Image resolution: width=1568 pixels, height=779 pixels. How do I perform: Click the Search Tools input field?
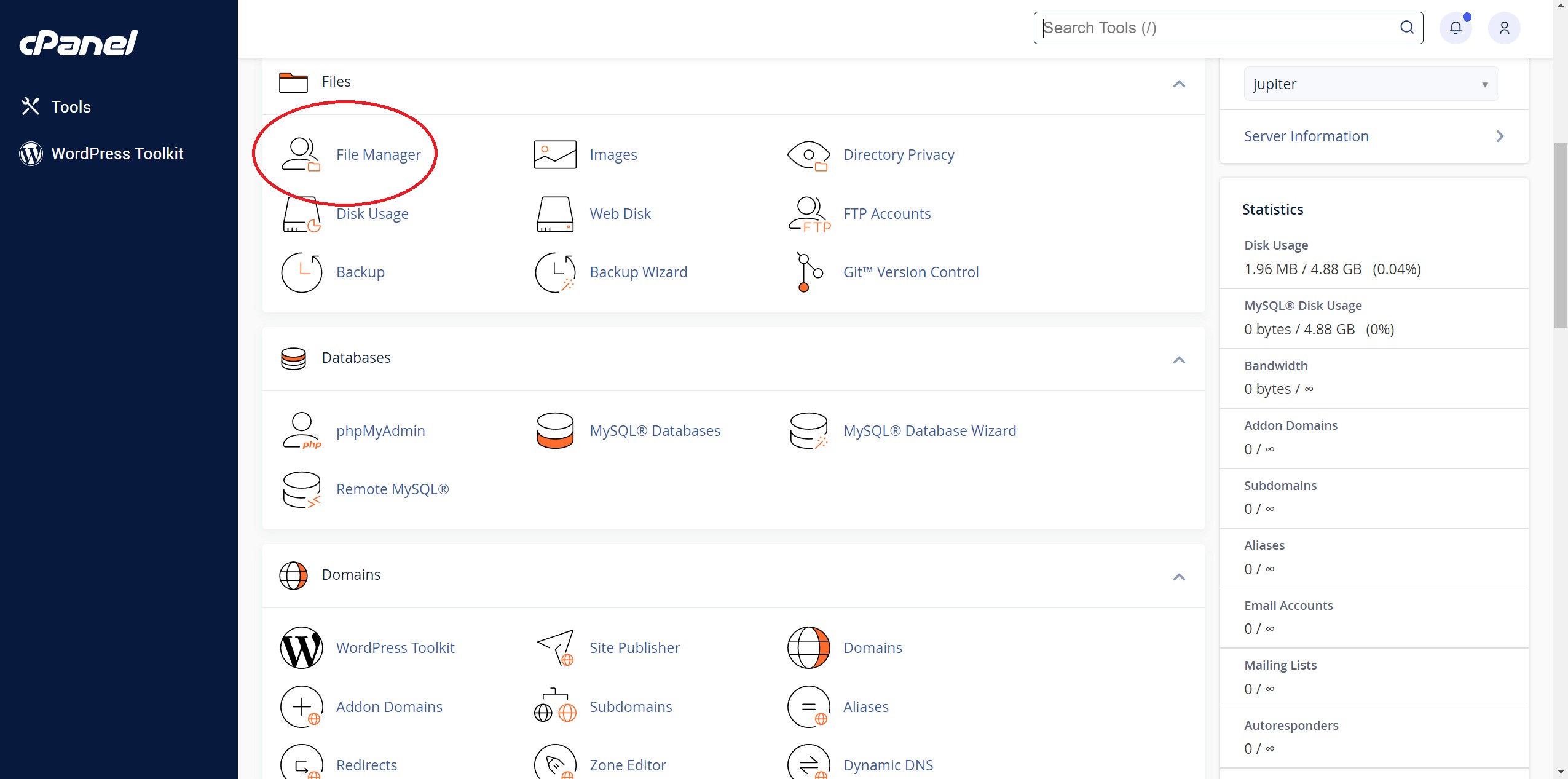point(1217,28)
